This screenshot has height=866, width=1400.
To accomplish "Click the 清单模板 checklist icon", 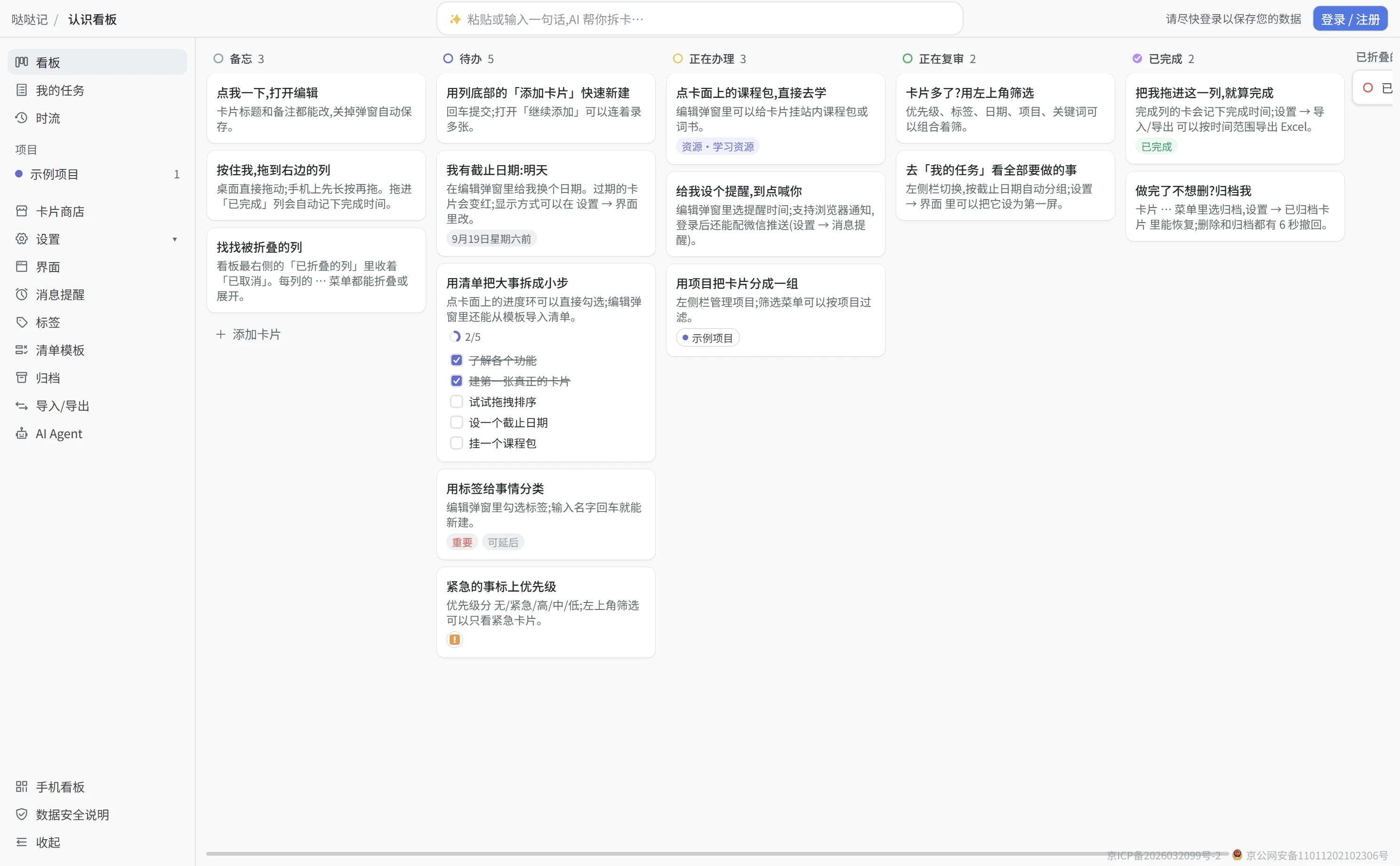I will click(x=22, y=350).
